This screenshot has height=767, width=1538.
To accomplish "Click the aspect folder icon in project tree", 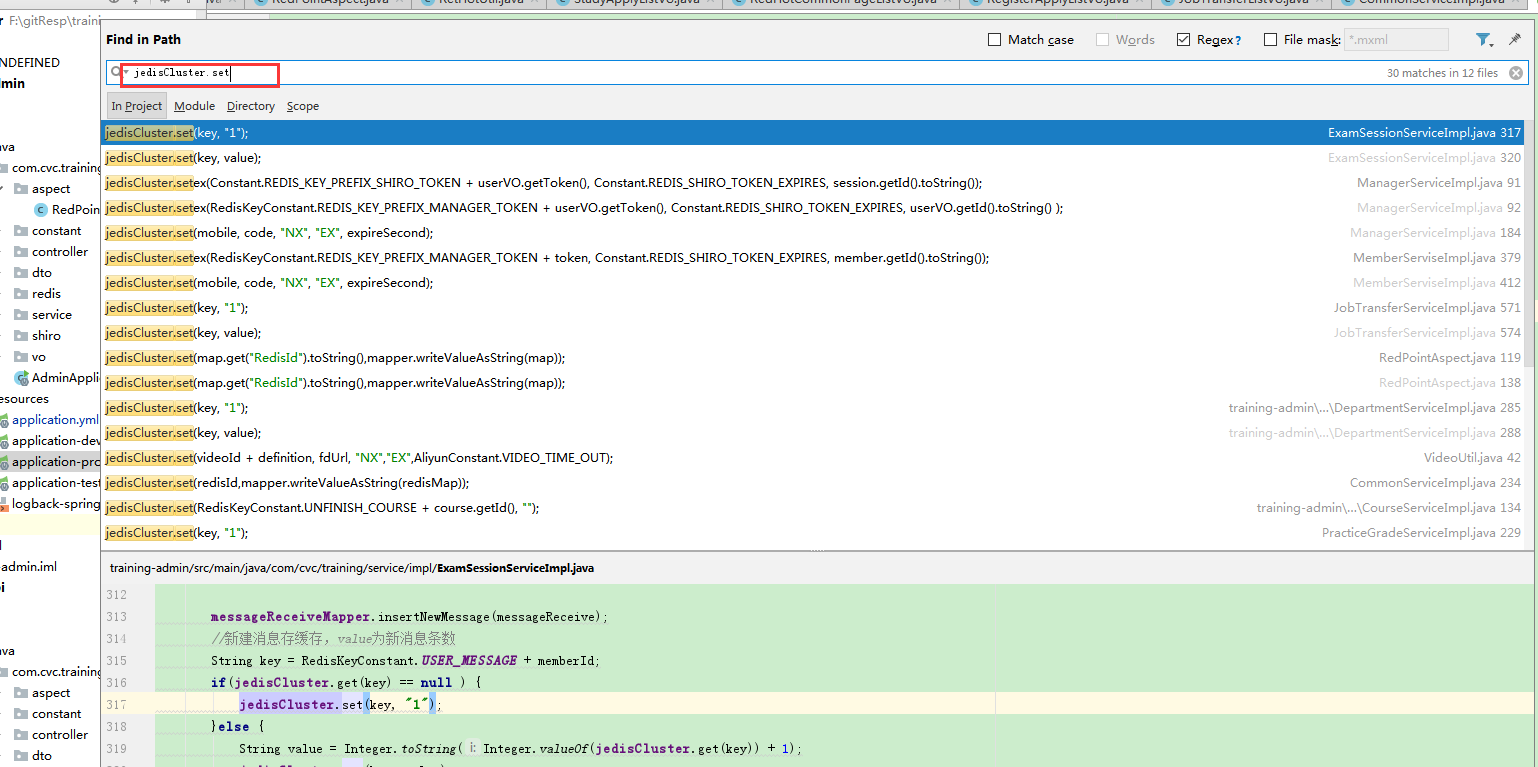I will 23,188.
